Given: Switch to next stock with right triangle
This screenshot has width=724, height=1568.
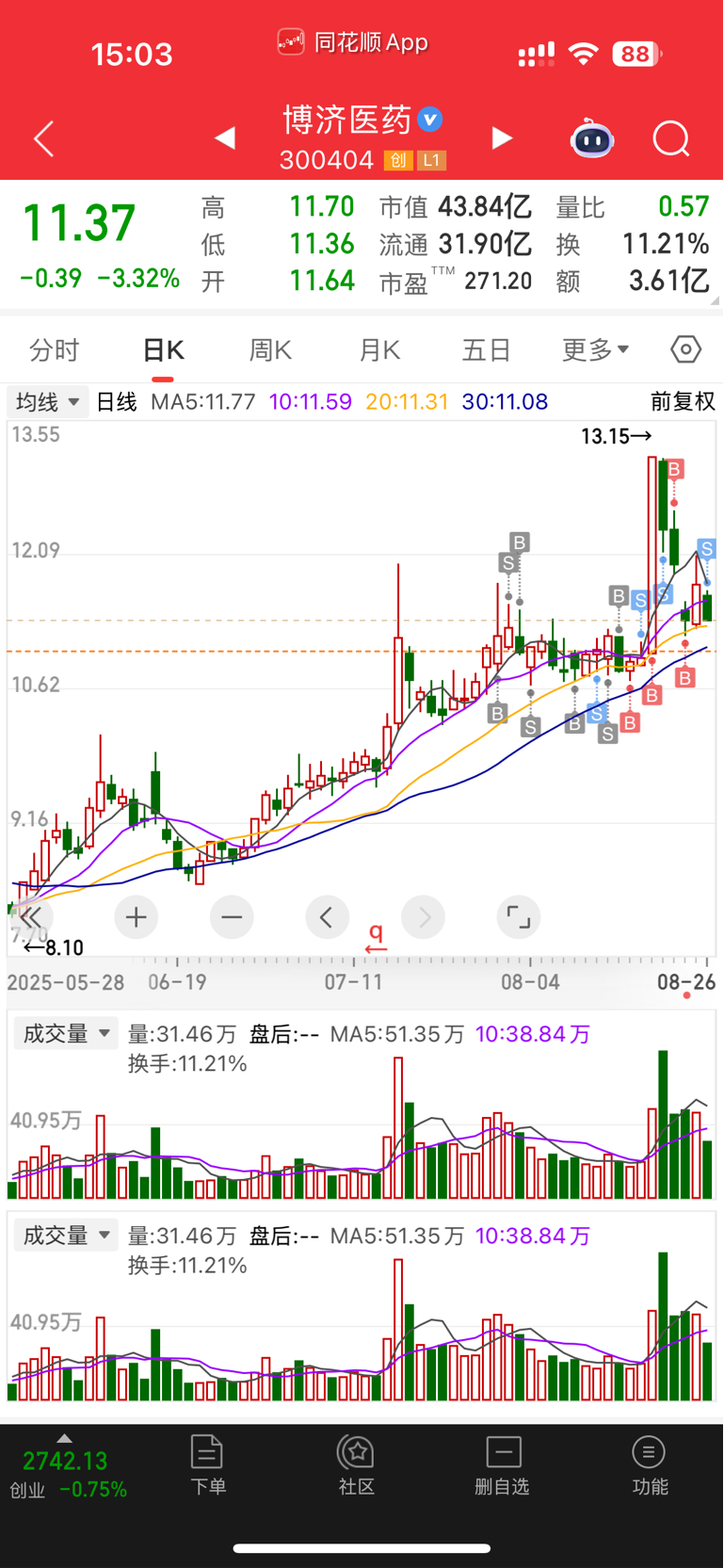Looking at the screenshot, I should tap(503, 138).
